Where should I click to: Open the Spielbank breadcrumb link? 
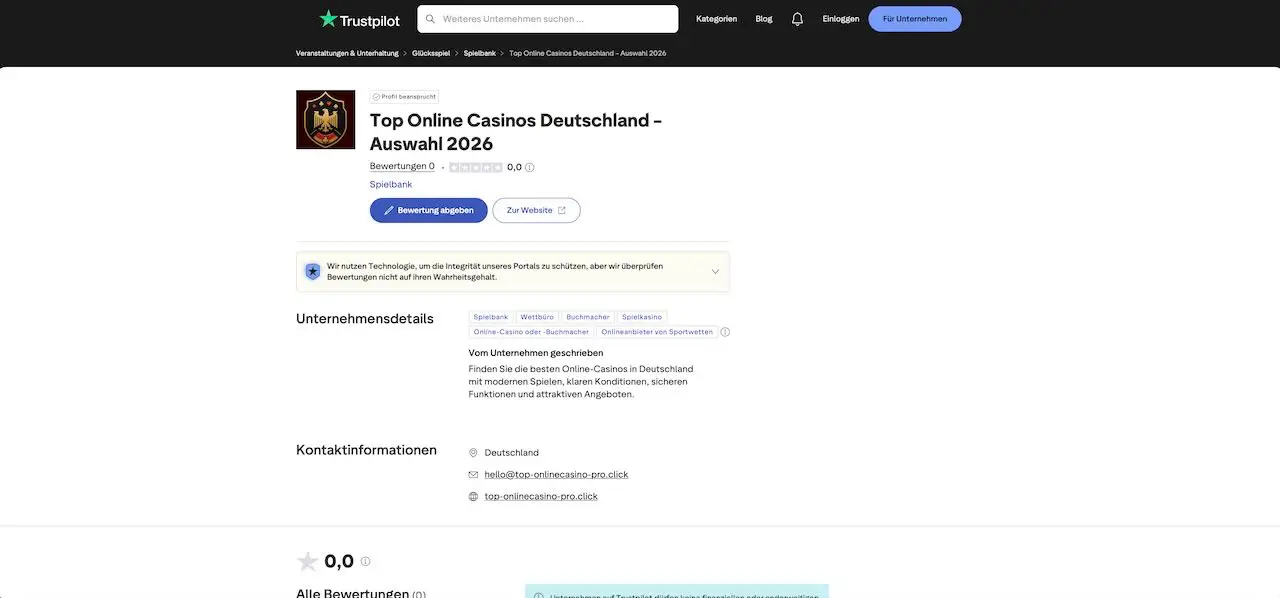pyautogui.click(x=480, y=53)
